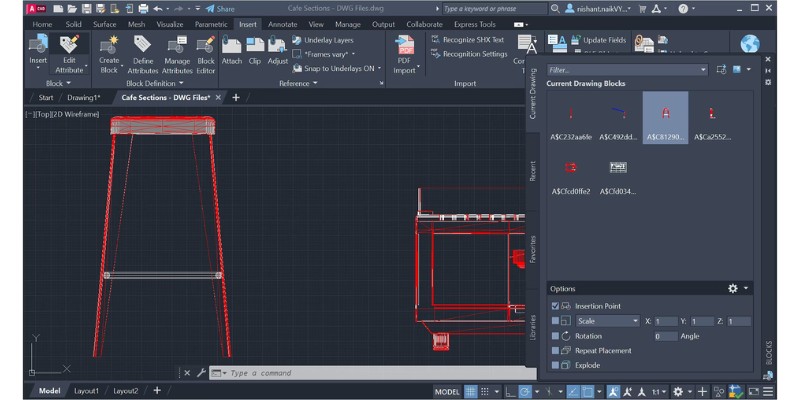
Task: Expand the Block panel dropdown
Action: tap(58, 83)
